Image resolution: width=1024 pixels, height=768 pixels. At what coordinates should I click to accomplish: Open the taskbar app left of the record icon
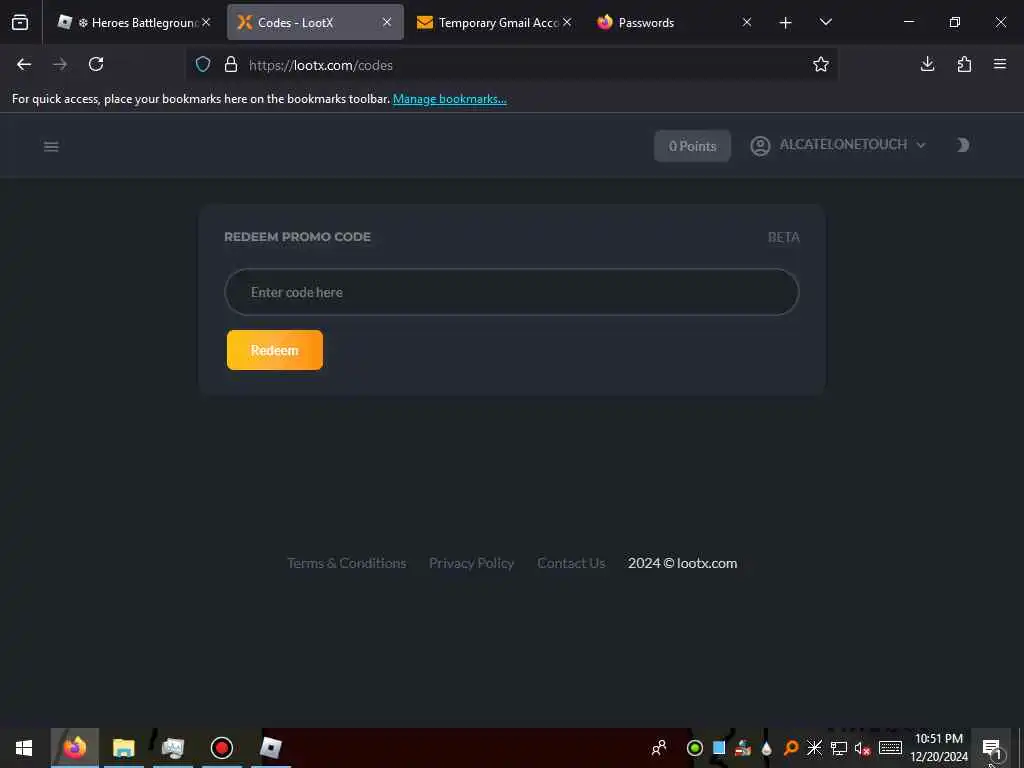click(x=172, y=748)
